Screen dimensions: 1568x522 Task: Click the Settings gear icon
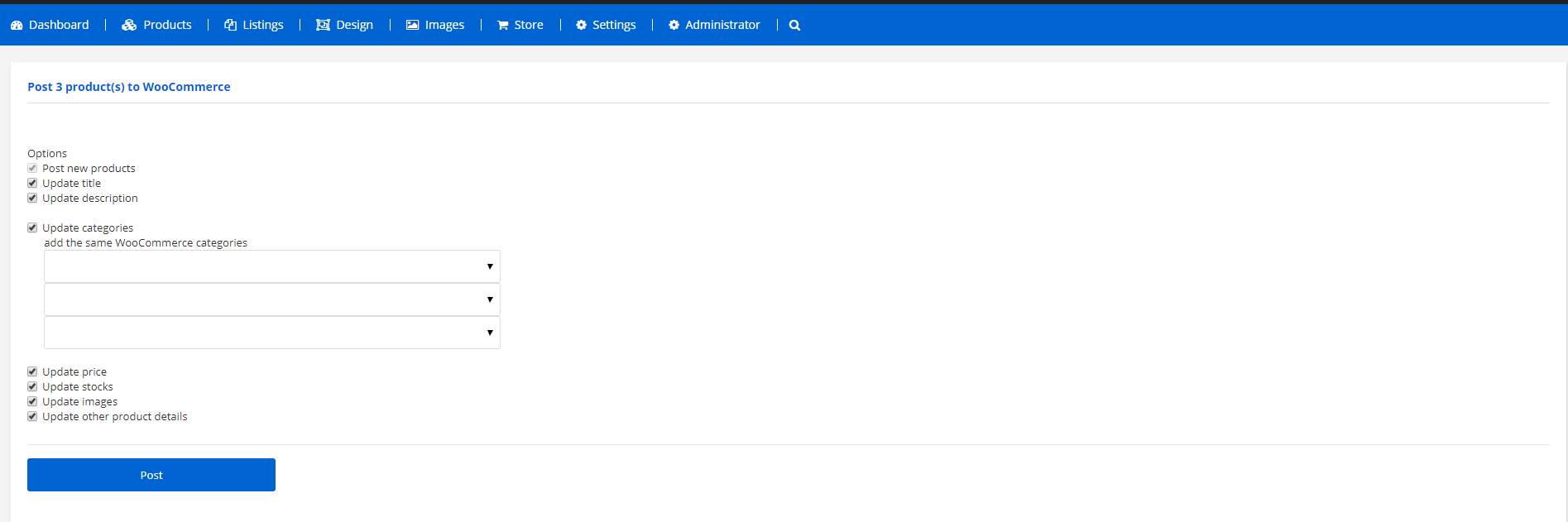pyautogui.click(x=581, y=25)
